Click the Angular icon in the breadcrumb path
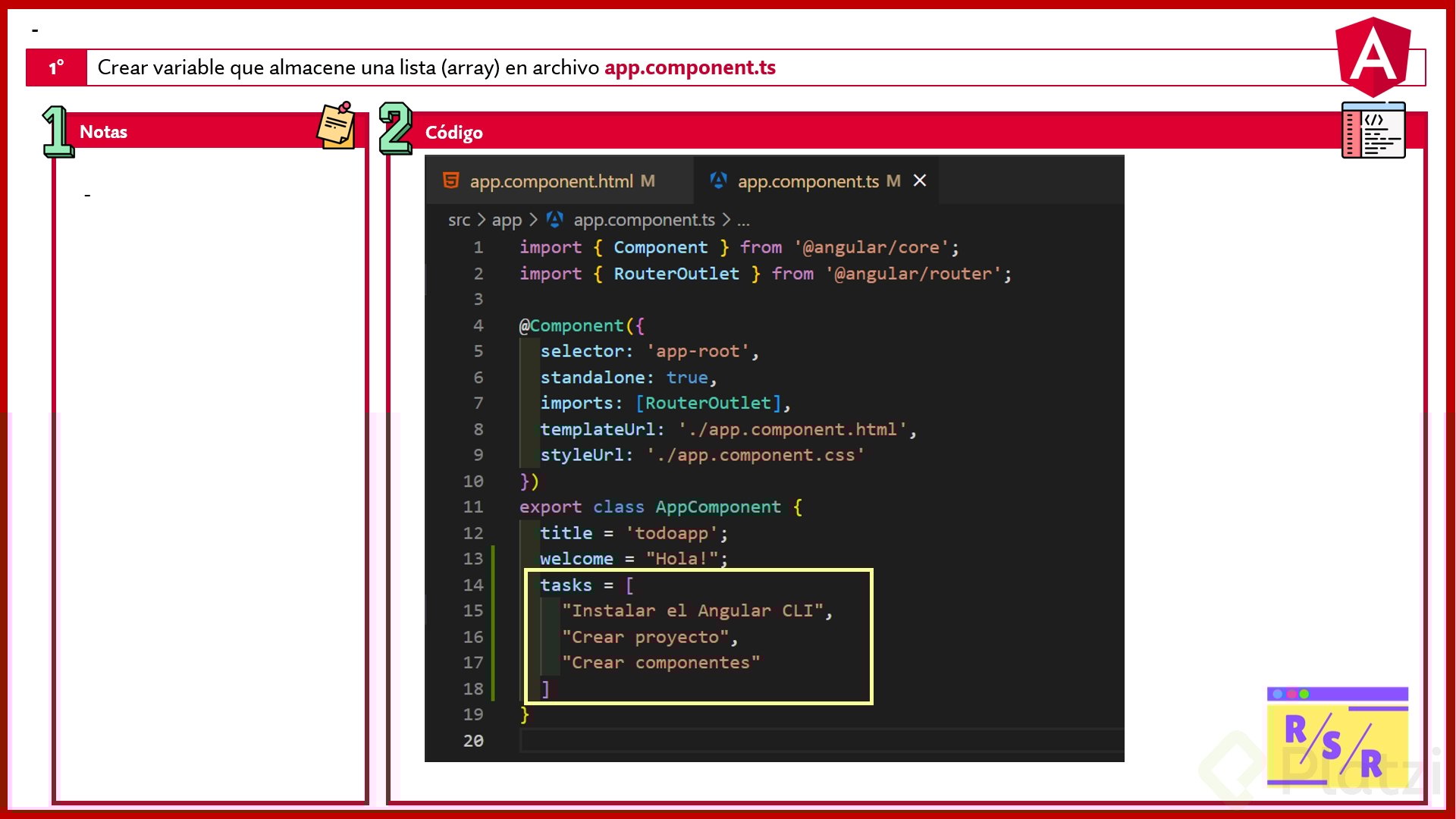Screen dimensions: 1456x819 click(555, 220)
